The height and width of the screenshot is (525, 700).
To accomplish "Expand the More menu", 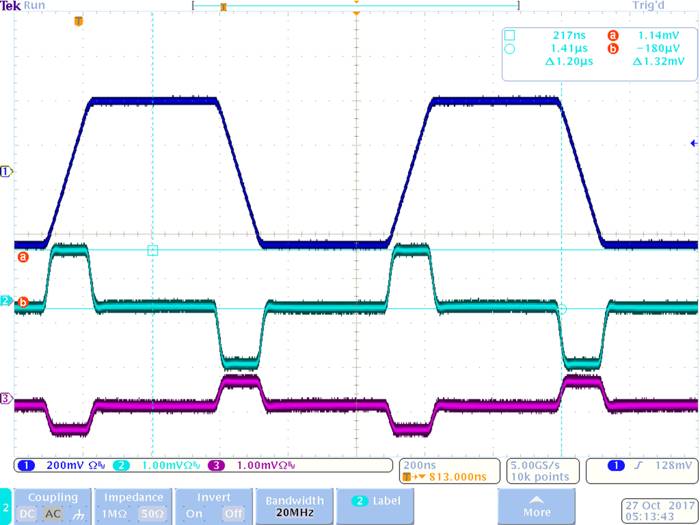I will 538,506.
